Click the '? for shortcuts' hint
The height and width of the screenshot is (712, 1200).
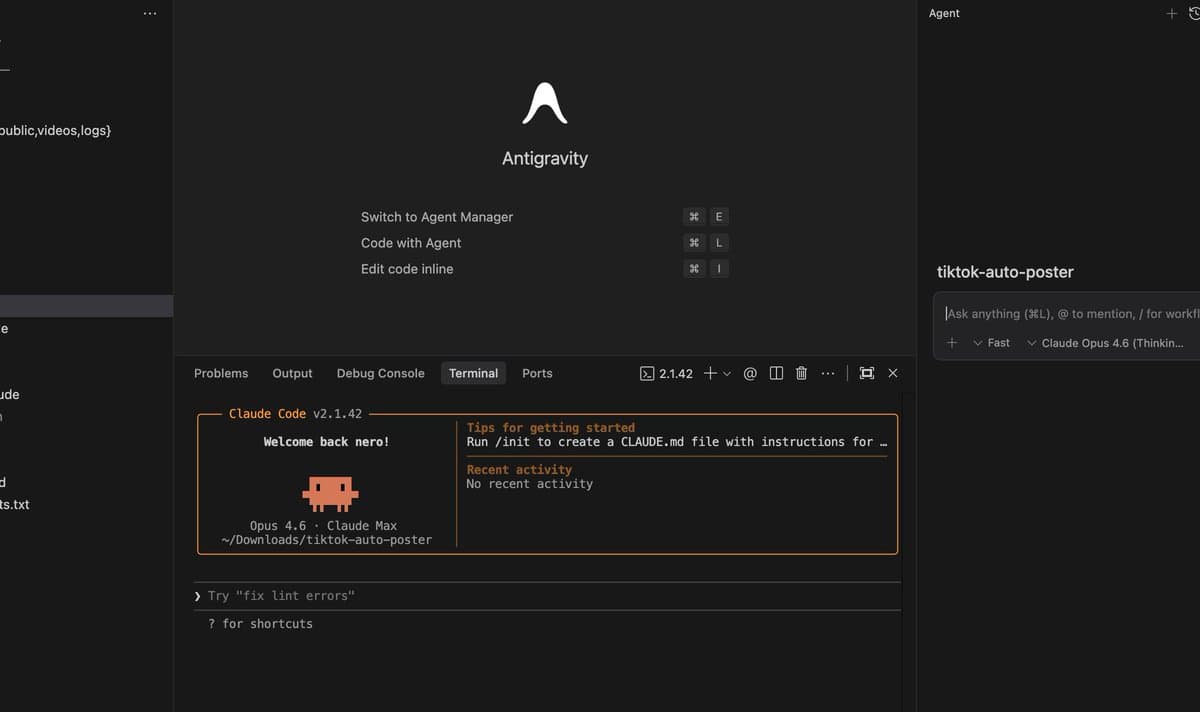260,624
